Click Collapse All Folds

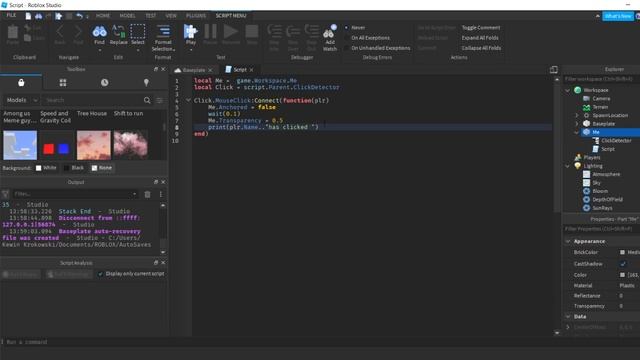tap(481, 48)
